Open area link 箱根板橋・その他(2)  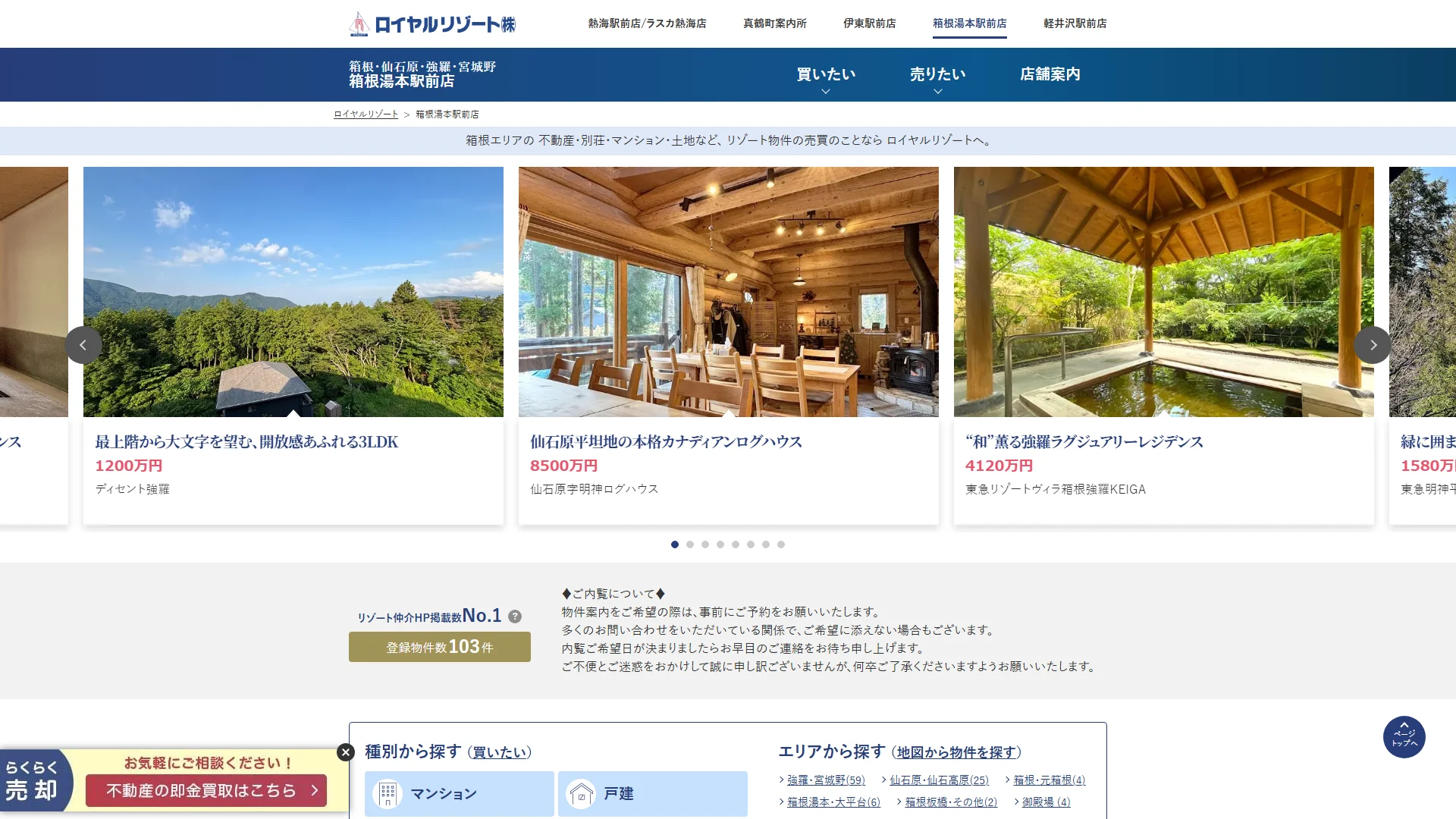(x=951, y=802)
